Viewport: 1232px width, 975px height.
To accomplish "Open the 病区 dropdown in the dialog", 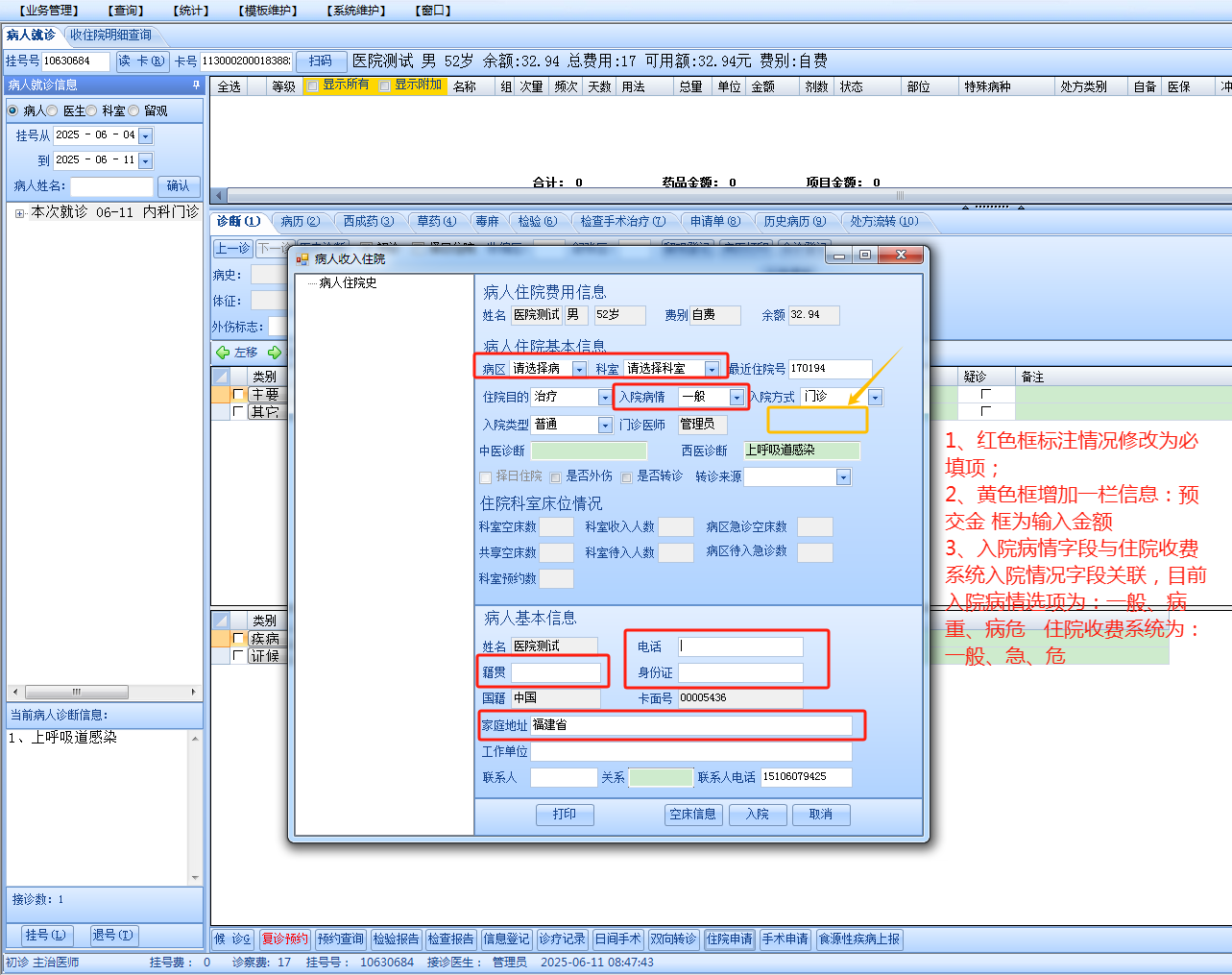I will (579, 369).
